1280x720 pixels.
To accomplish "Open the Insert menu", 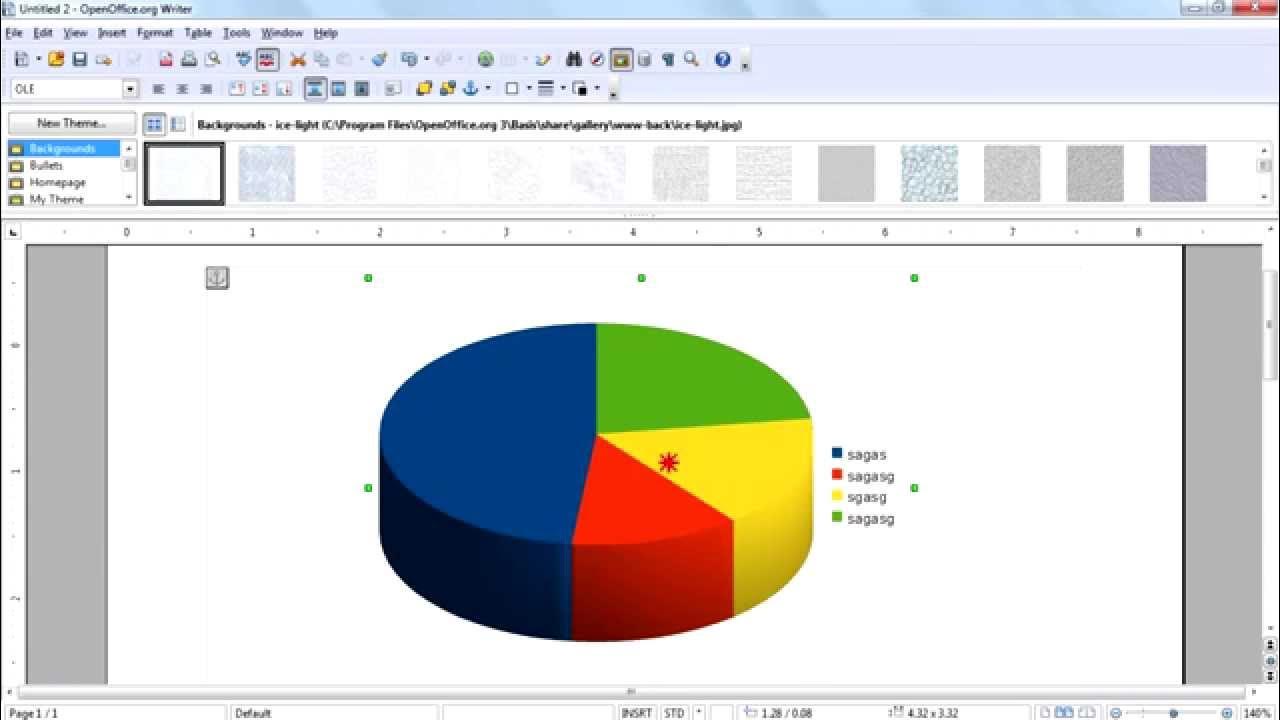I will [112, 33].
